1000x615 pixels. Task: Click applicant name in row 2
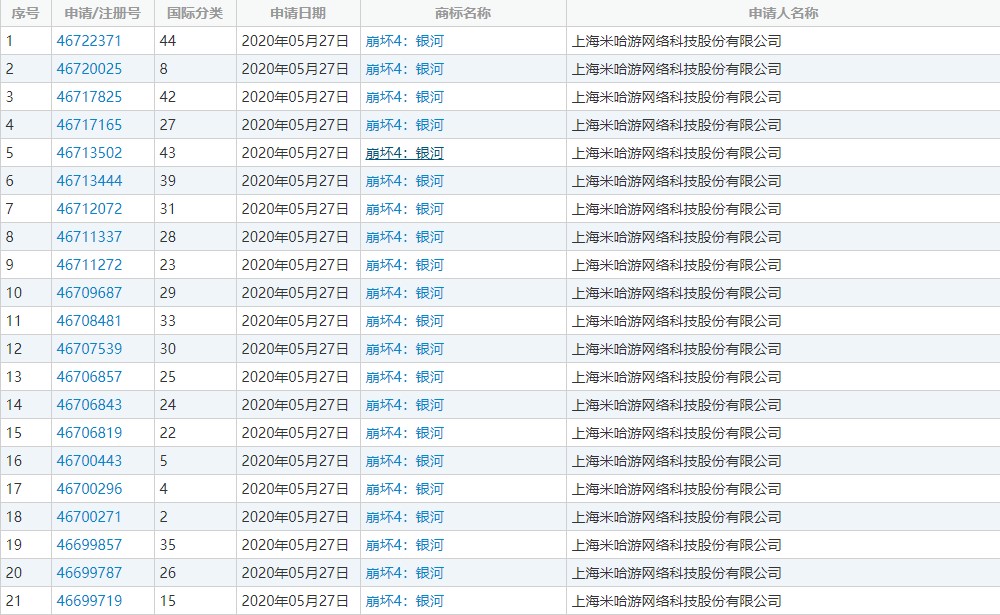[x=677, y=69]
